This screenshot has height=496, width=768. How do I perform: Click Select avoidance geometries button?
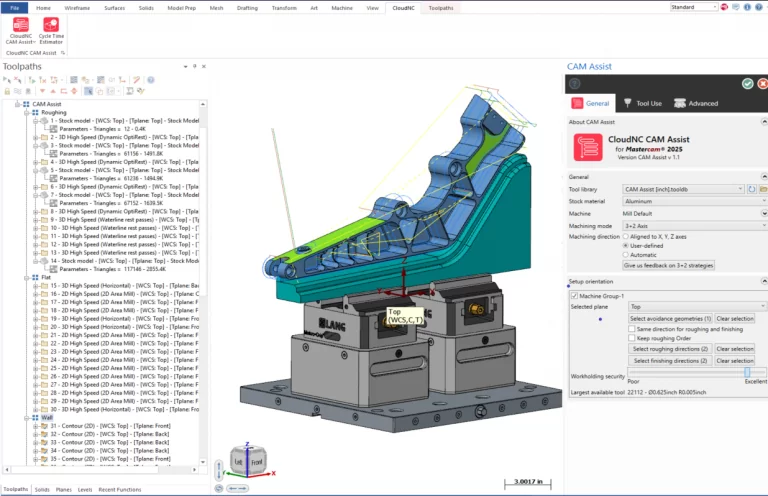pos(670,318)
